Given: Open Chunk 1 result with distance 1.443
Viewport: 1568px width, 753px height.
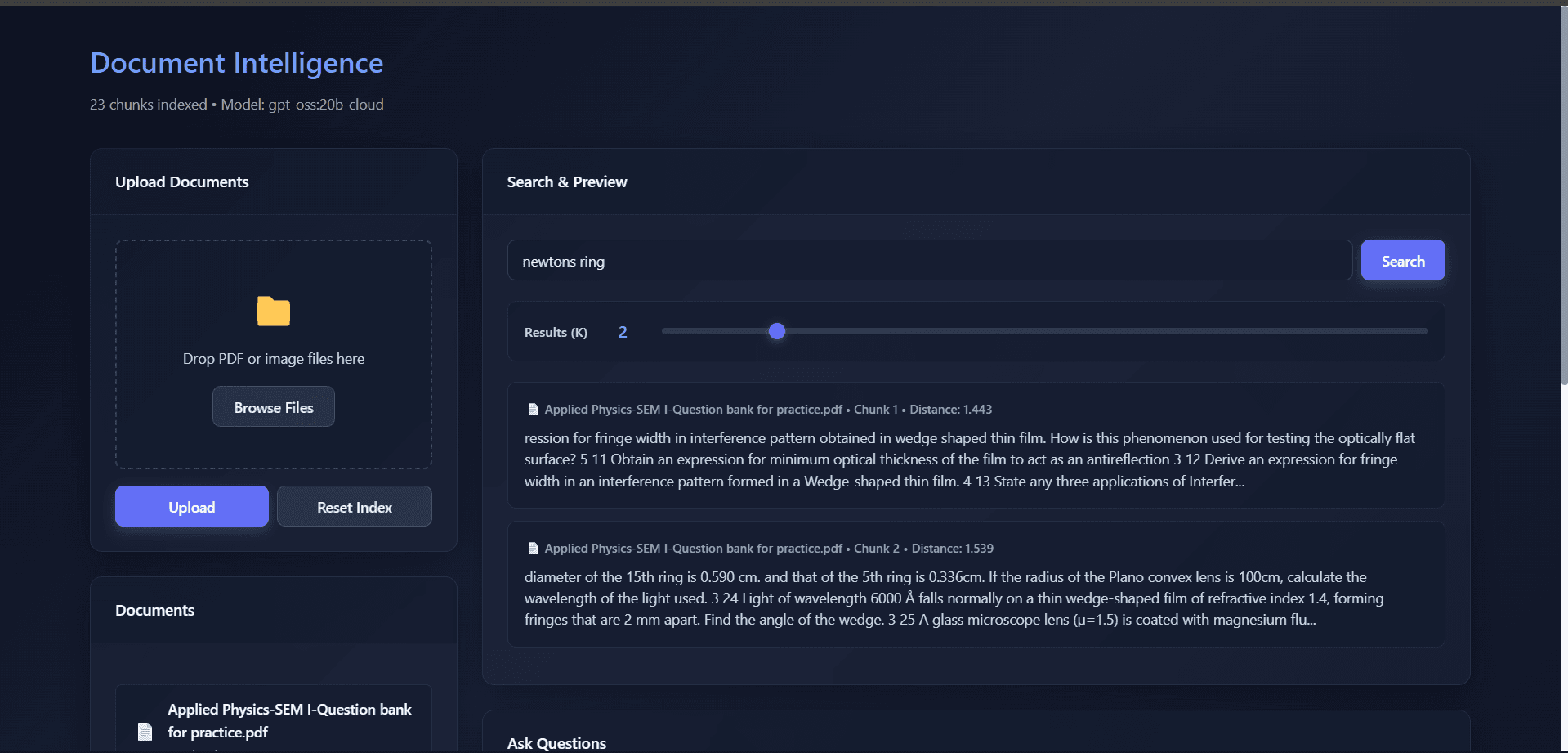Looking at the screenshot, I should coord(976,446).
